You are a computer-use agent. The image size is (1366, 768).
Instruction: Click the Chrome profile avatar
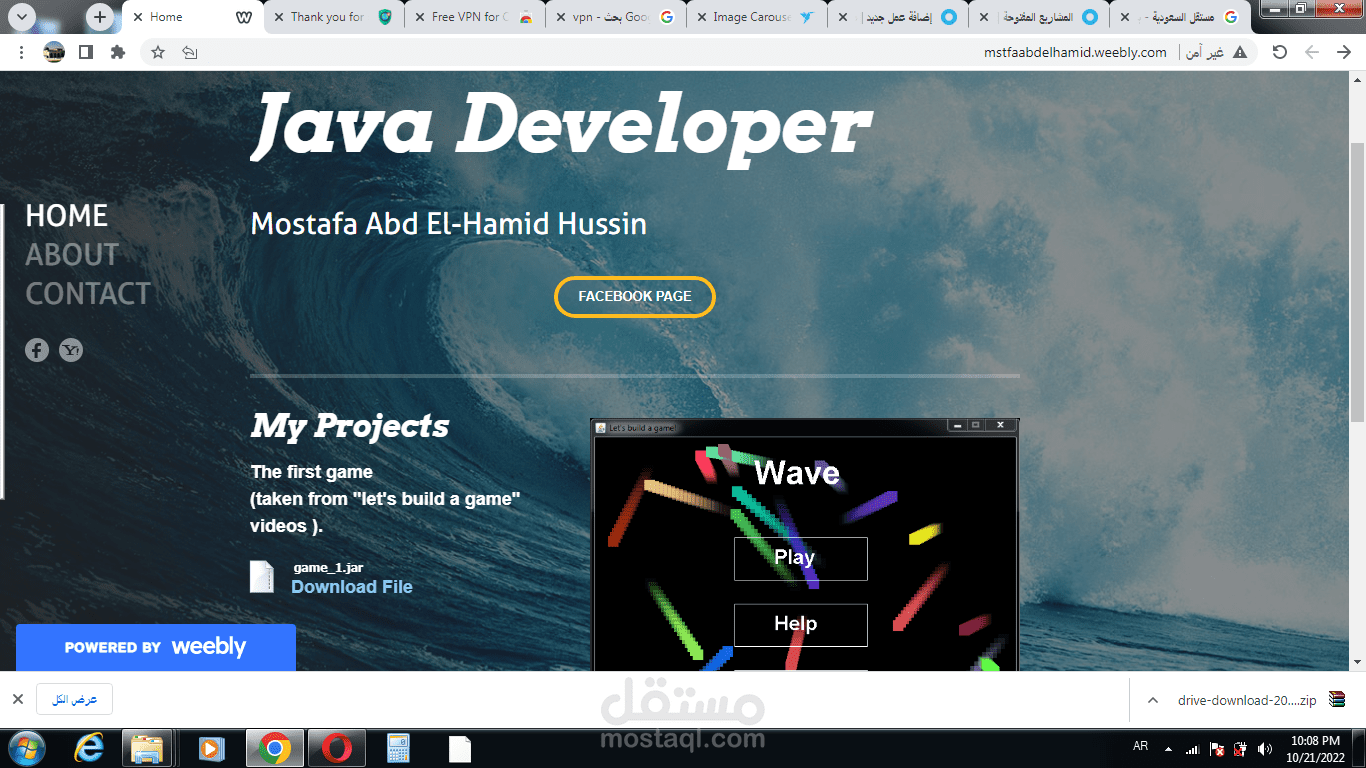[54, 52]
